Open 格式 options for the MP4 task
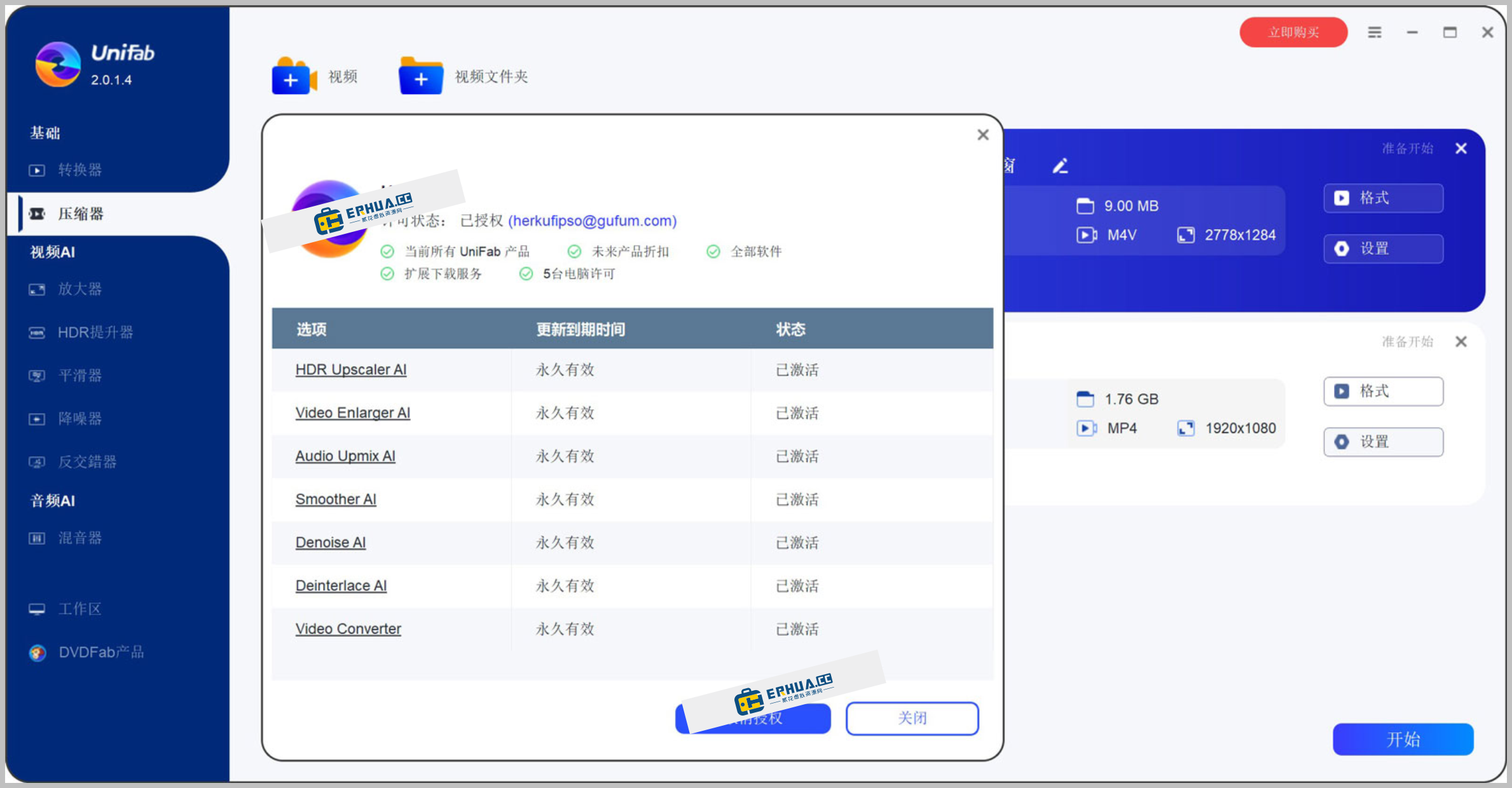This screenshot has width=1512, height=788. (x=1383, y=391)
